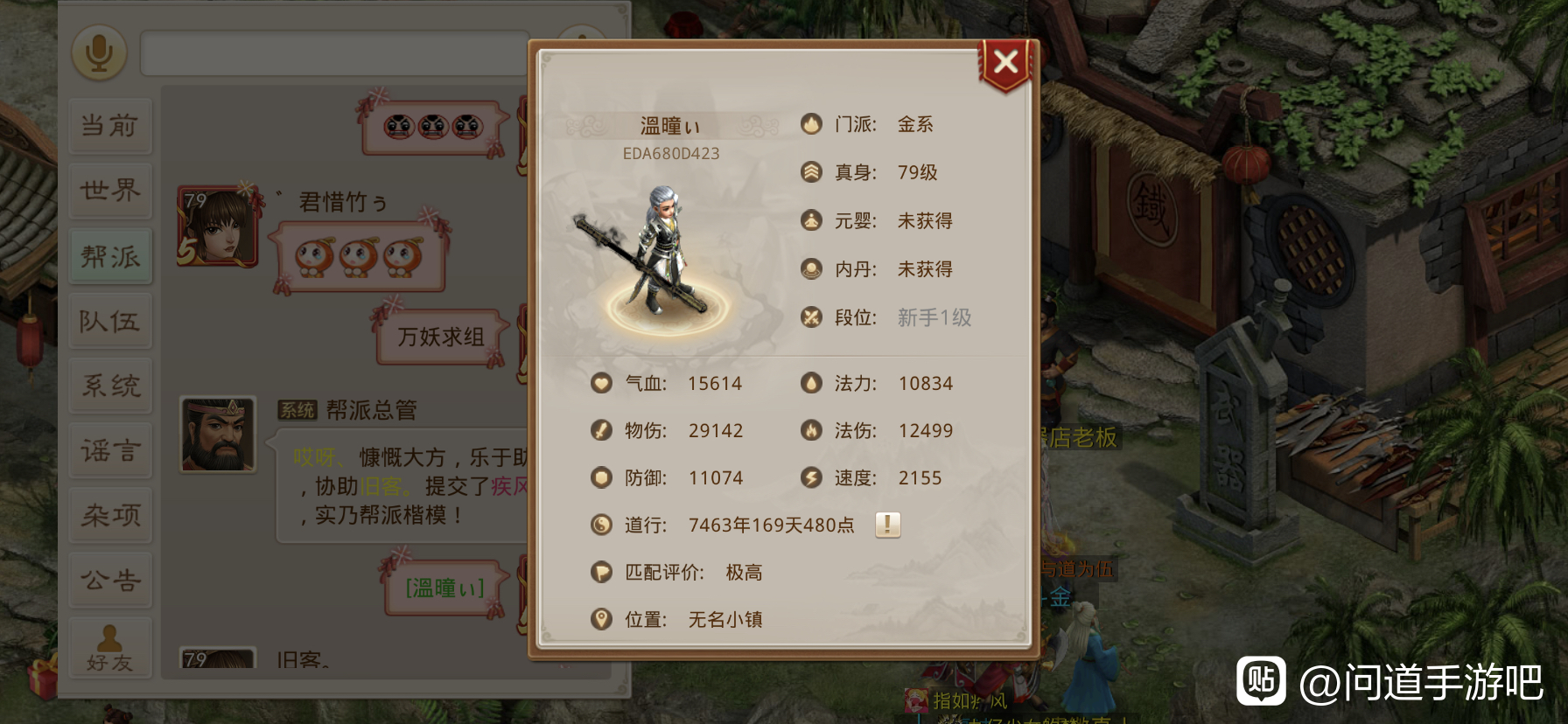Click the 气血 heart icon
The image size is (1568, 724).
tap(601, 383)
